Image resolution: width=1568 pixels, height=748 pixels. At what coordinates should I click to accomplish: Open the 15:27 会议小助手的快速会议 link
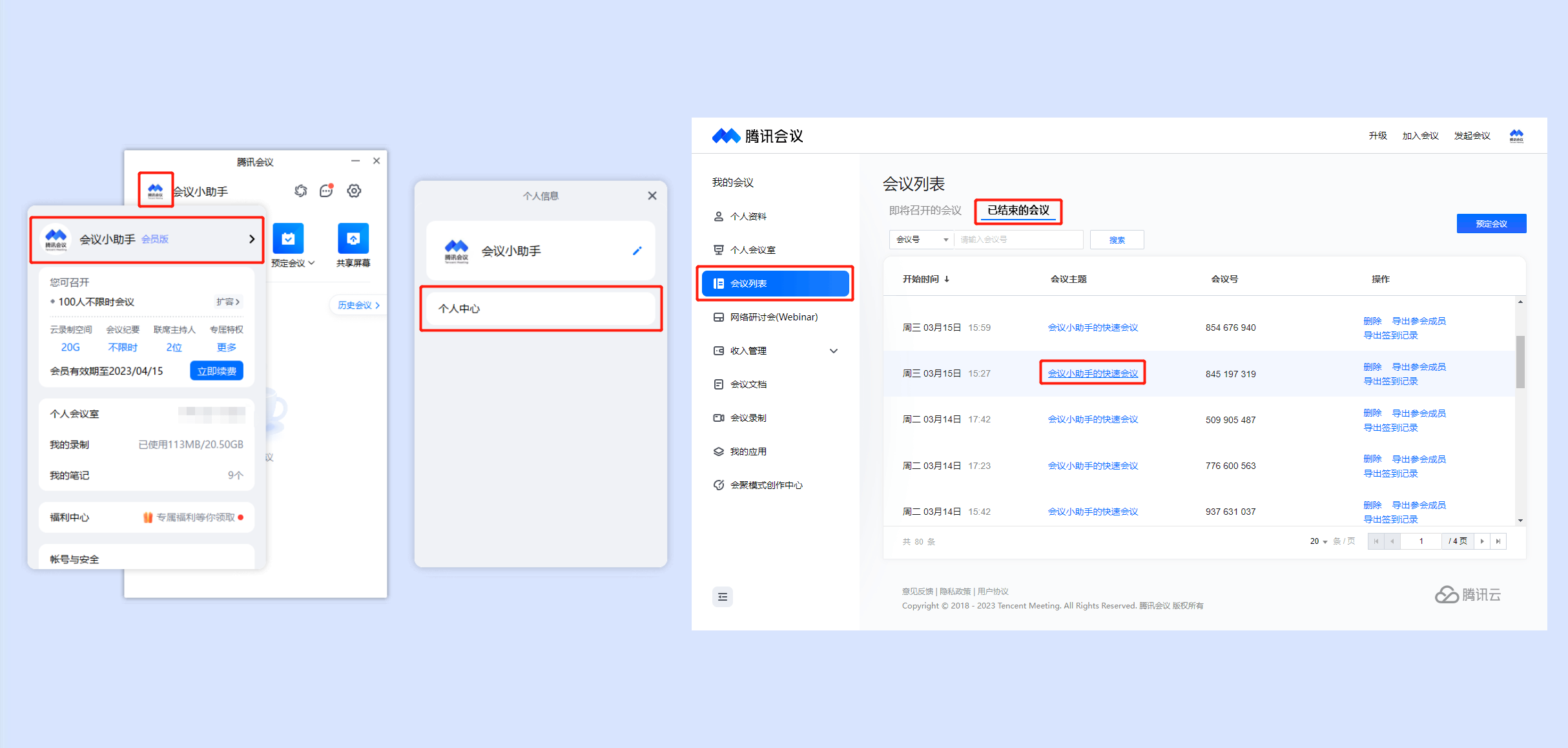tap(1093, 373)
